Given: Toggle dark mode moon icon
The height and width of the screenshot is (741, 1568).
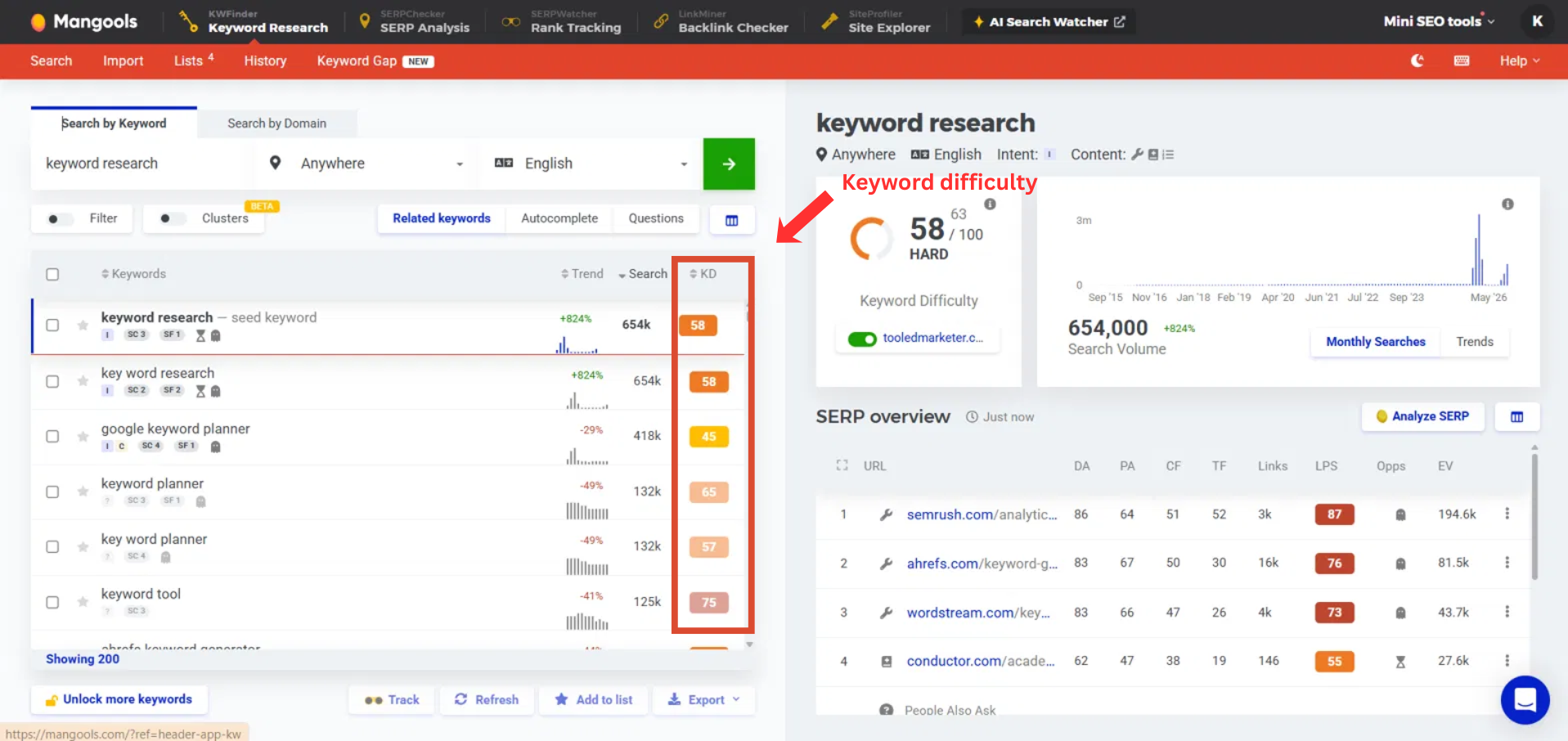Looking at the screenshot, I should click(1417, 61).
